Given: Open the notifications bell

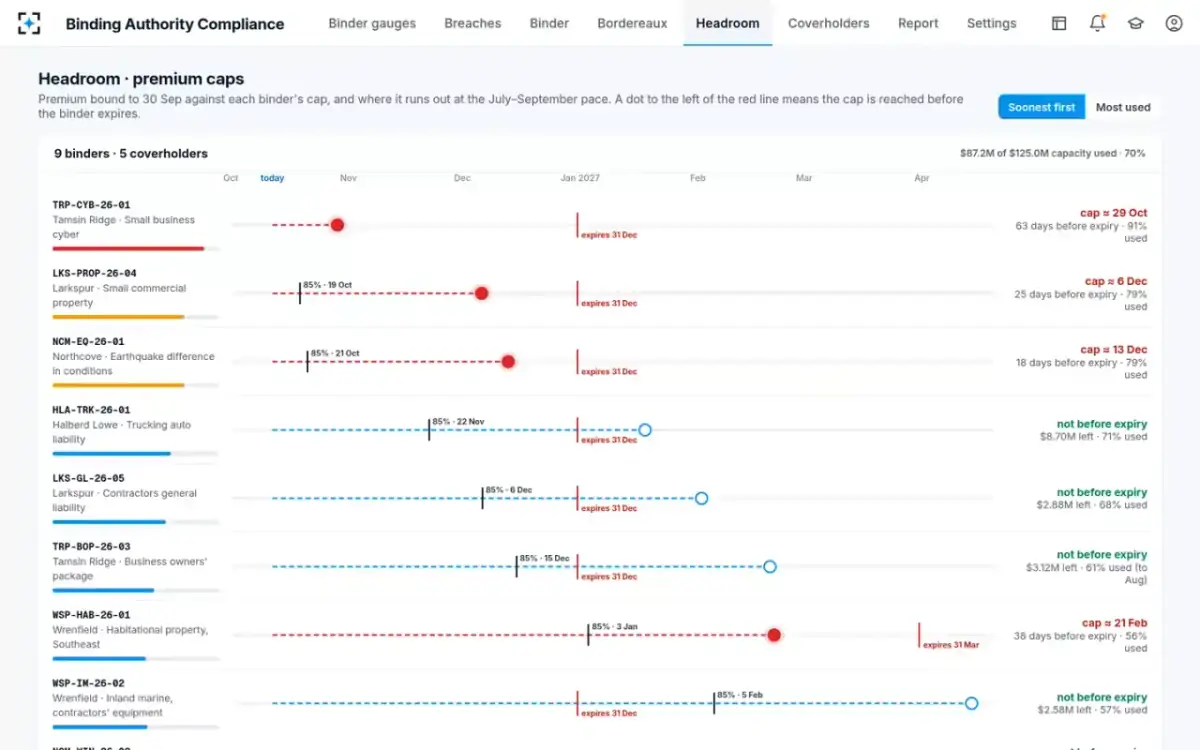Looking at the screenshot, I should (1097, 23).
